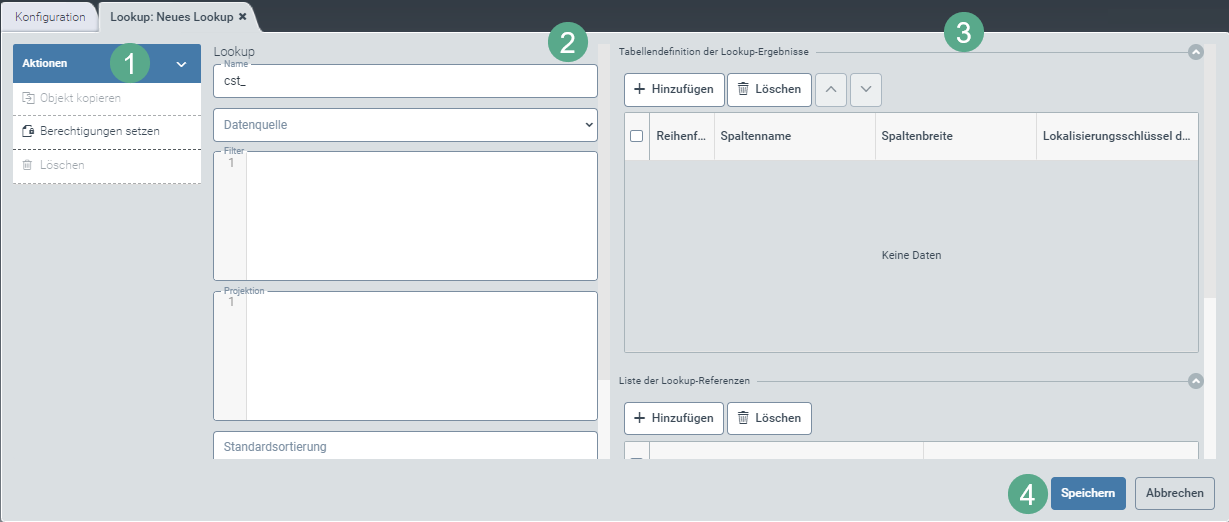Cancel with the Abbrechen button
The image size is (1229, 522).
[1175, 493]
